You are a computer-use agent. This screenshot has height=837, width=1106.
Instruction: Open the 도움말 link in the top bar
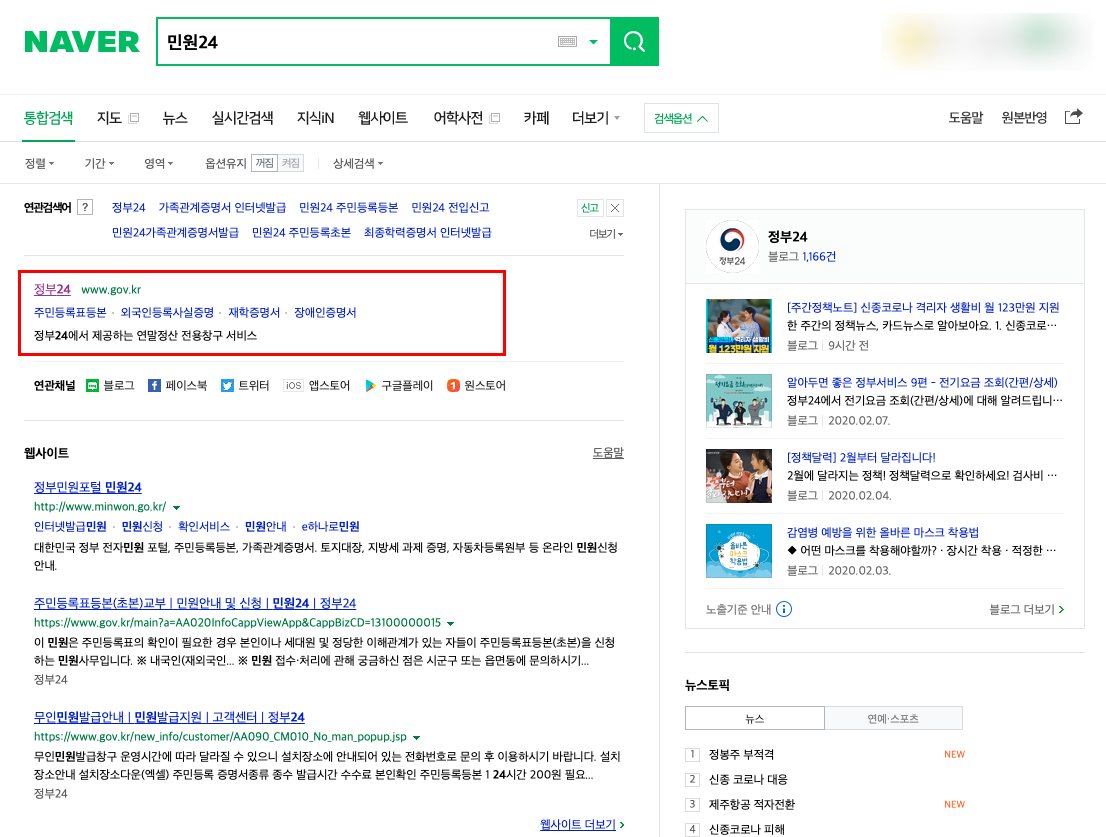965,118
